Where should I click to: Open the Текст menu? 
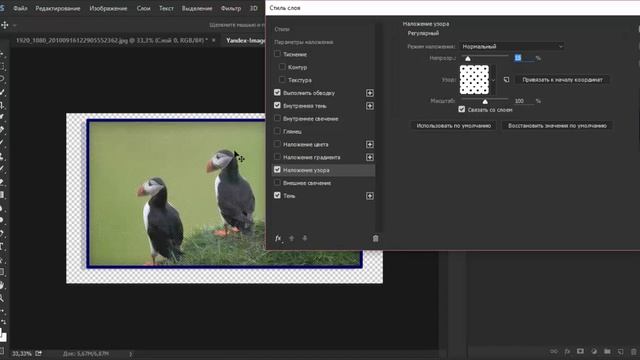[x=166, y=8]
